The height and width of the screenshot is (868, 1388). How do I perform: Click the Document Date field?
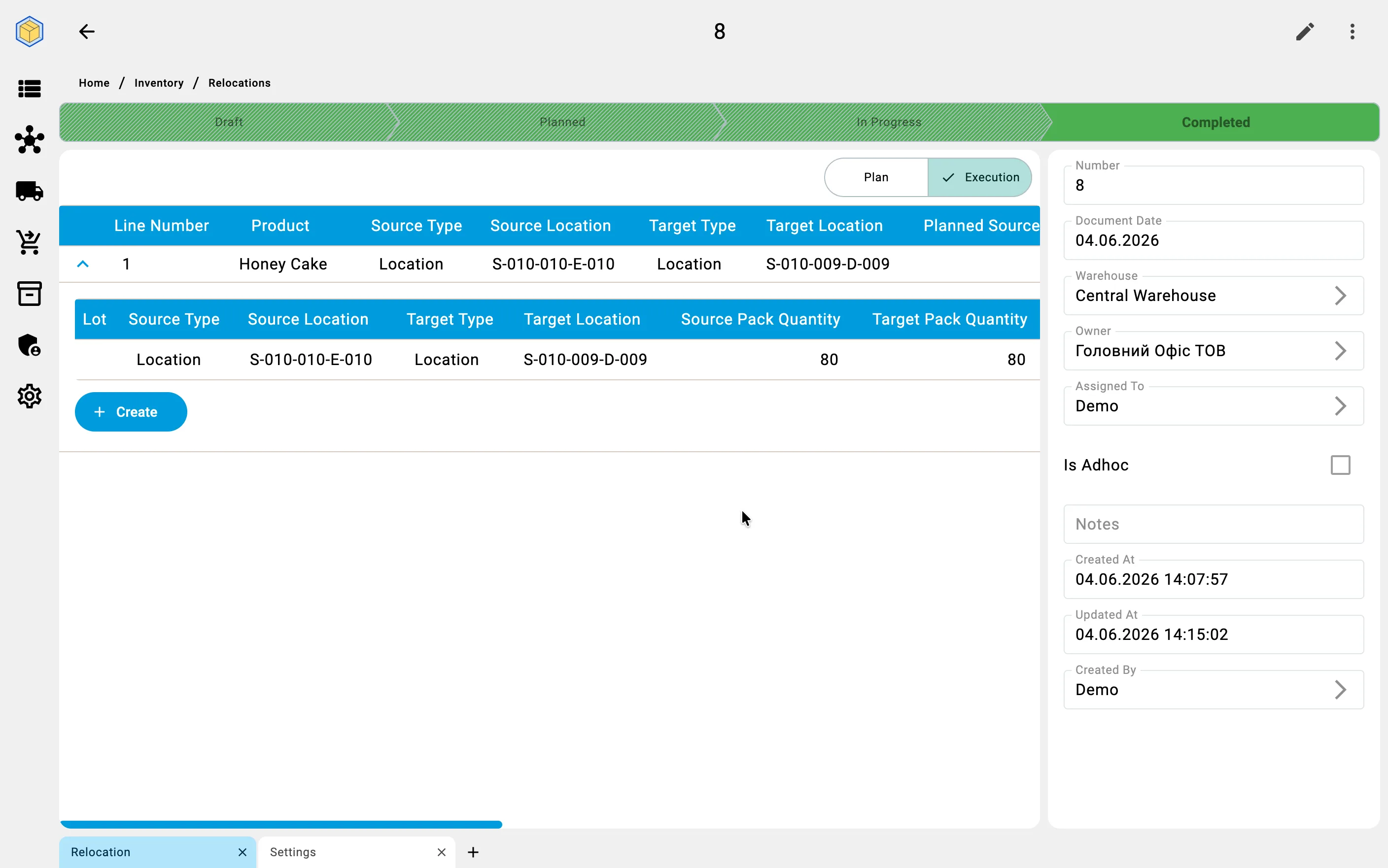tap(1214, 240)
